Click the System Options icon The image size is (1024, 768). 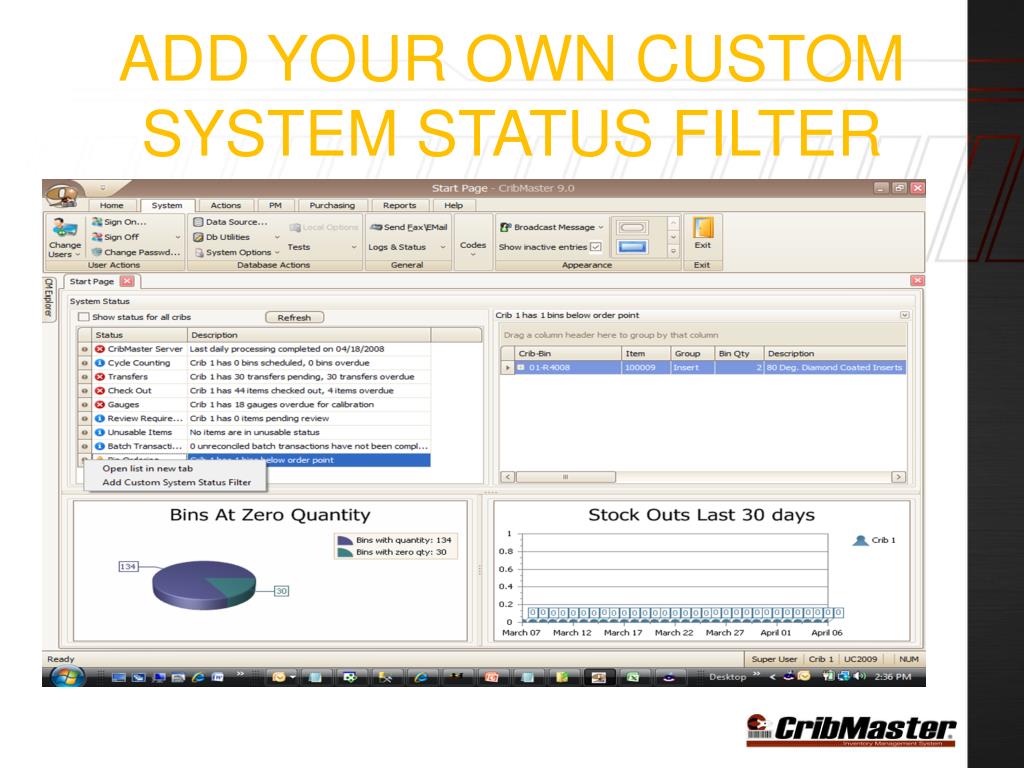coord(199,252)
